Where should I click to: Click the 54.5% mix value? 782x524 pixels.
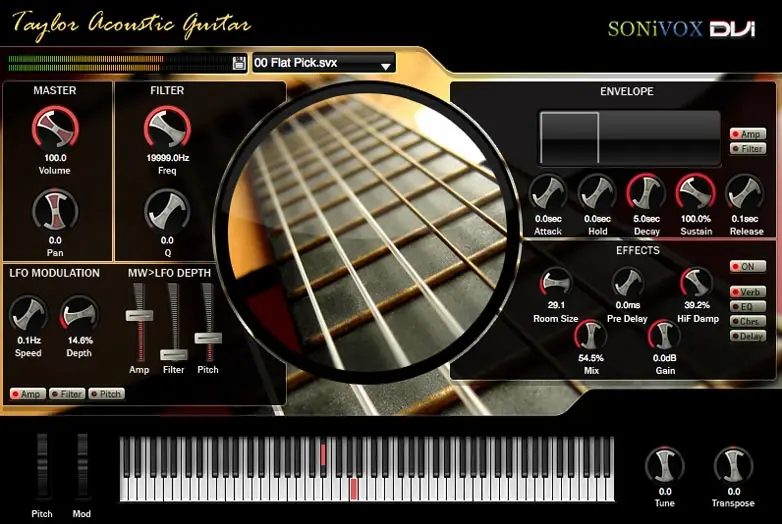tap(591, 358)
